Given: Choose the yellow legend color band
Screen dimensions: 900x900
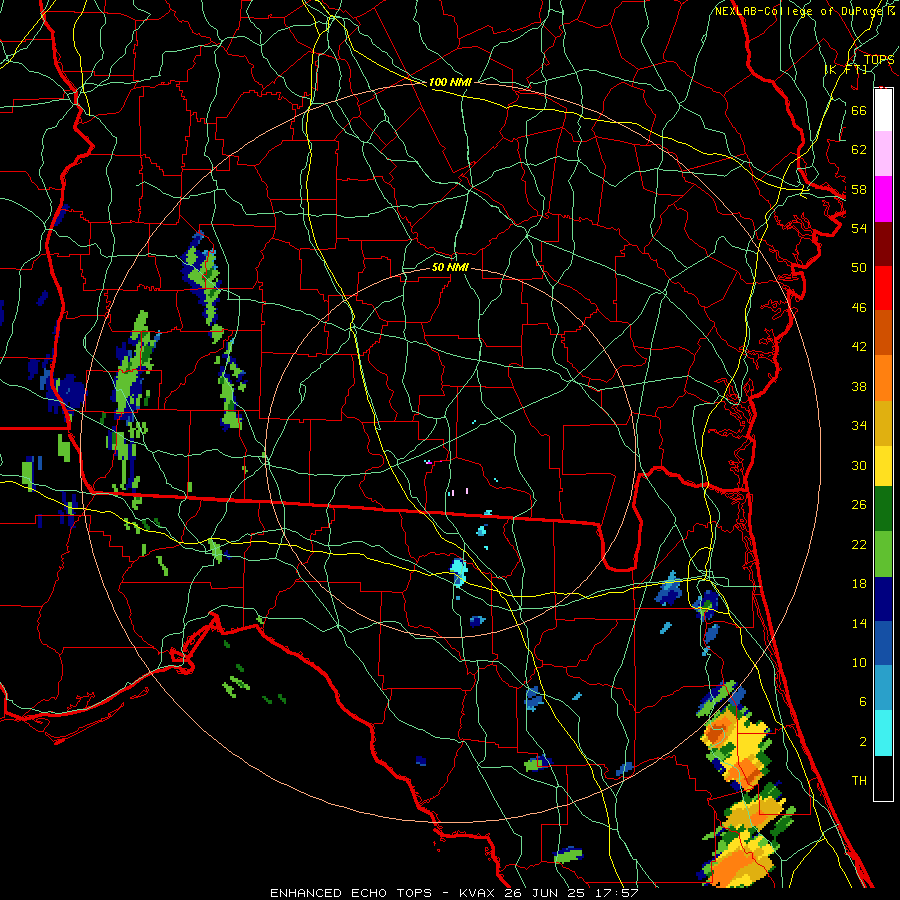Looking at the screenshot, I should pyautogui.click(x=883, y=466).
